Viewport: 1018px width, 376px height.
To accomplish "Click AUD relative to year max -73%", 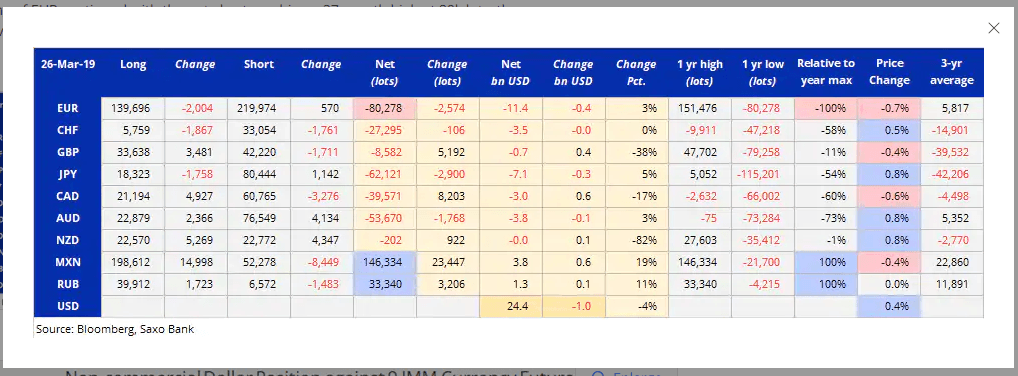I will click(834, 218).
